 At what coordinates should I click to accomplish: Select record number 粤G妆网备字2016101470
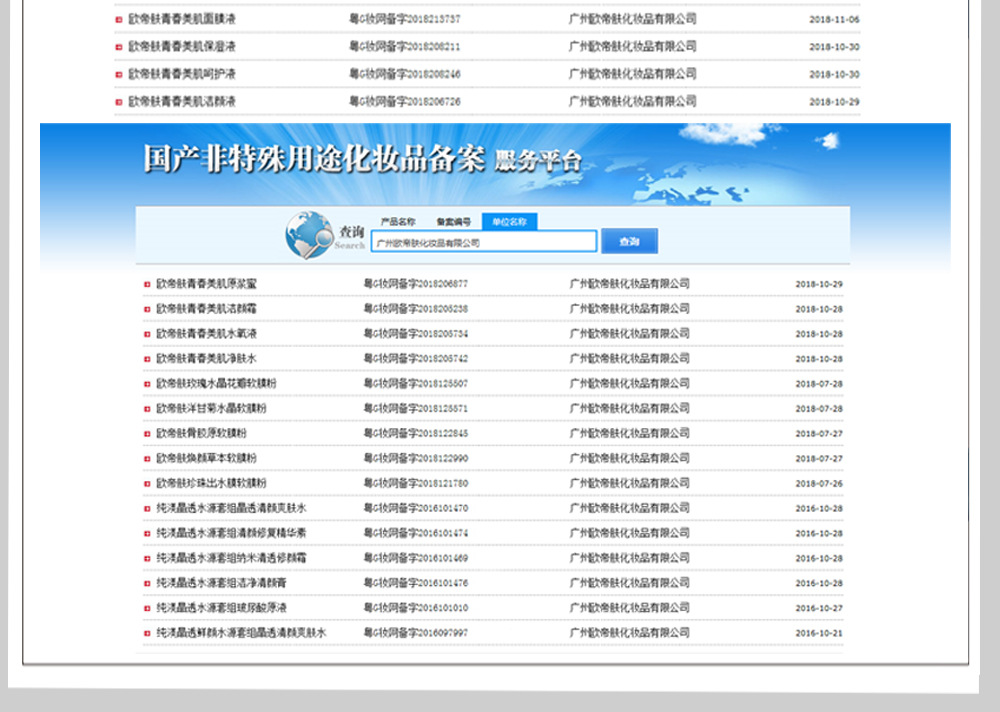(x=416, y=508)
